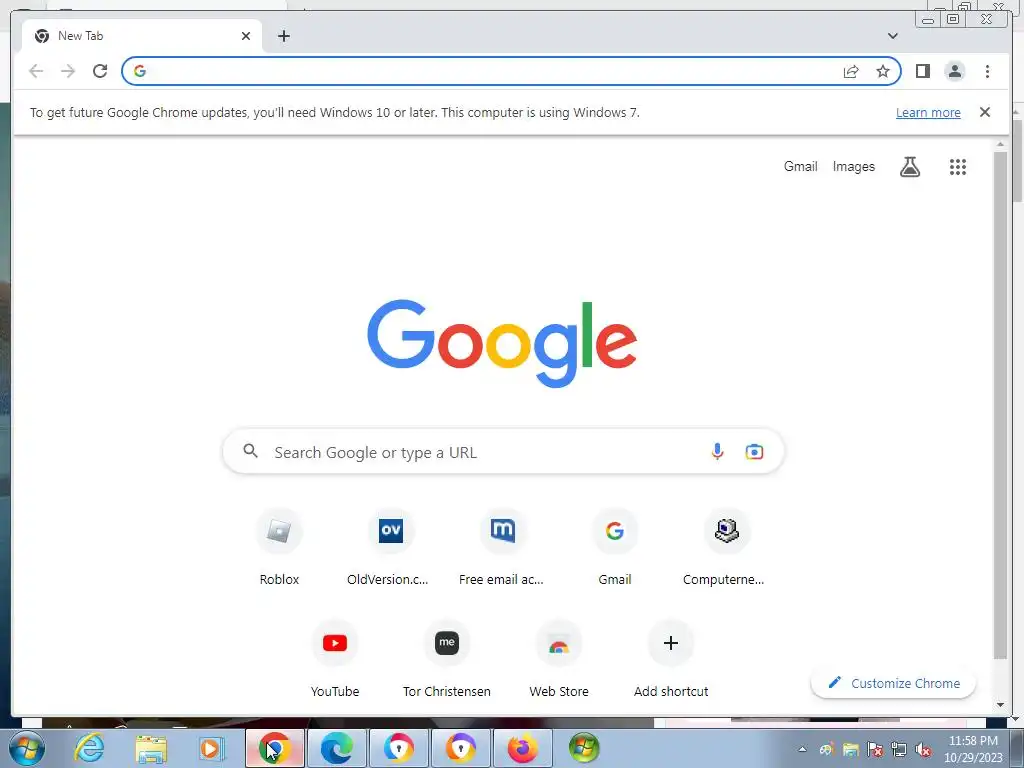Click the share page icon in address bar

click(x=851, y=71)
